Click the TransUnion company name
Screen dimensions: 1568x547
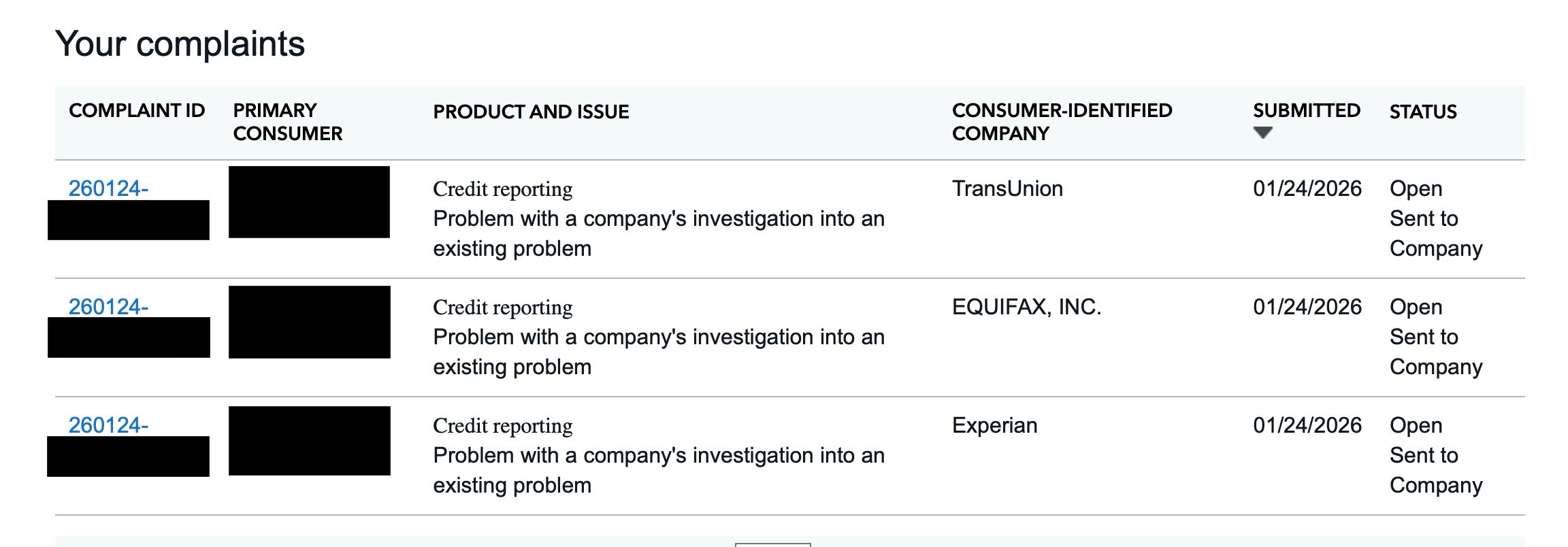coord(1007,188)
